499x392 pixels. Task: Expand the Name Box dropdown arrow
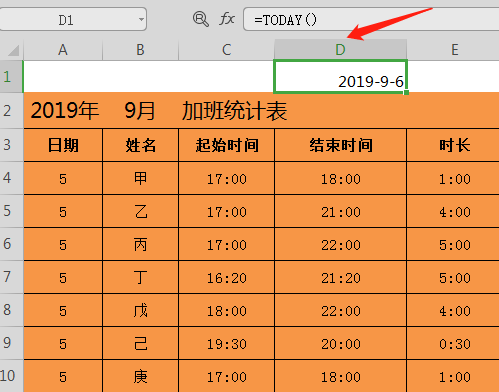141,19
